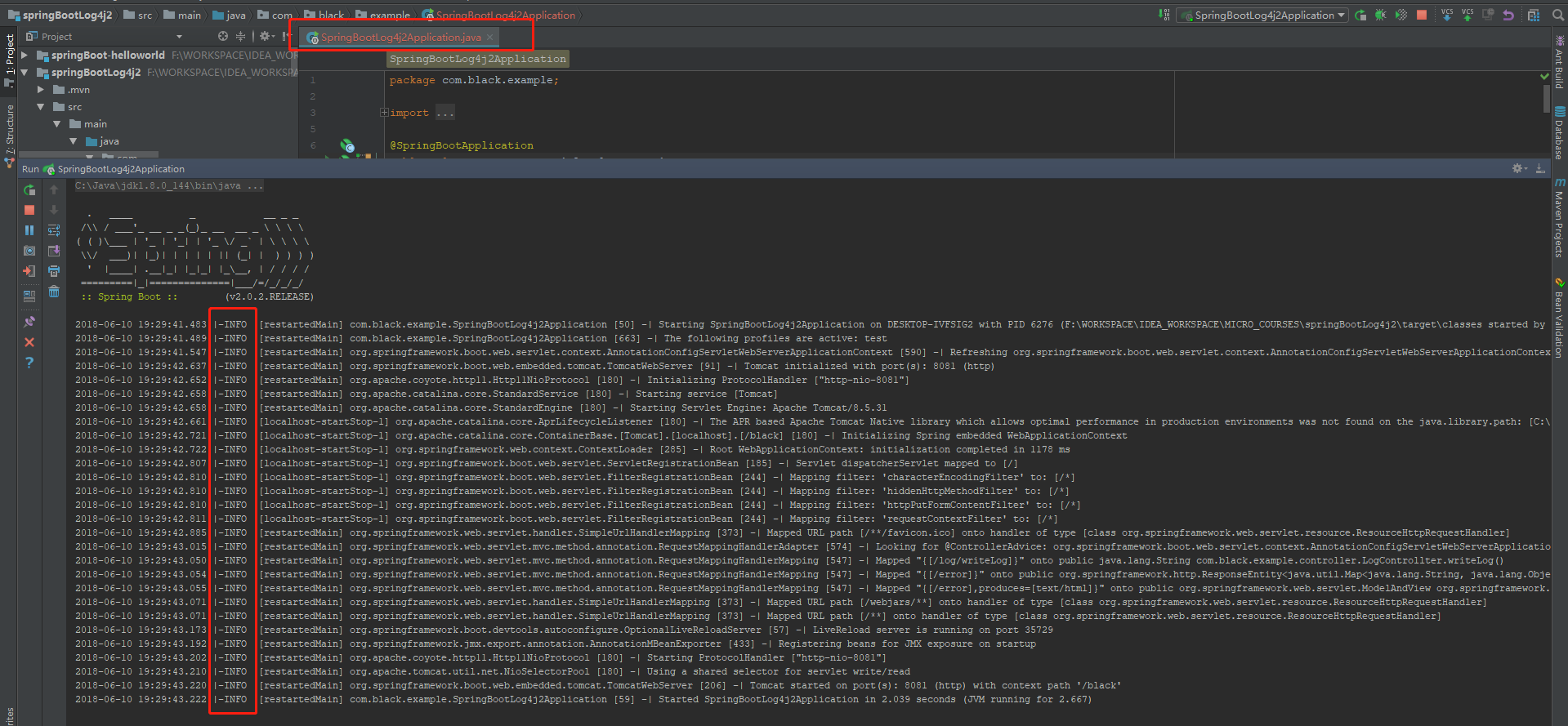
Task: Click the Rerun icon in top toolbar
Action: click(x=1360, y=15)
